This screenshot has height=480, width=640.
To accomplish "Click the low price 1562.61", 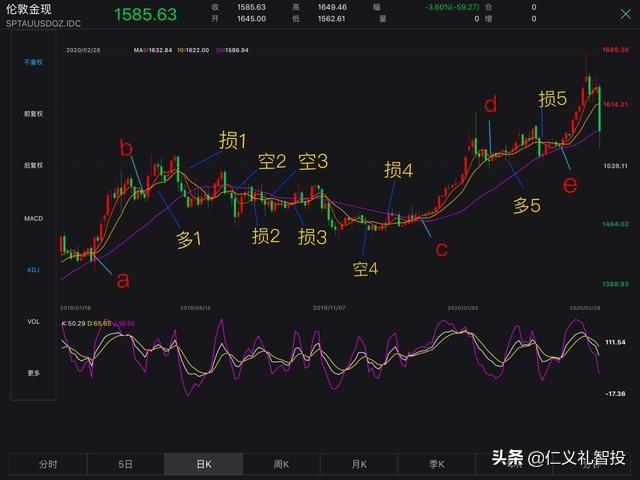I will click(331, 19).
